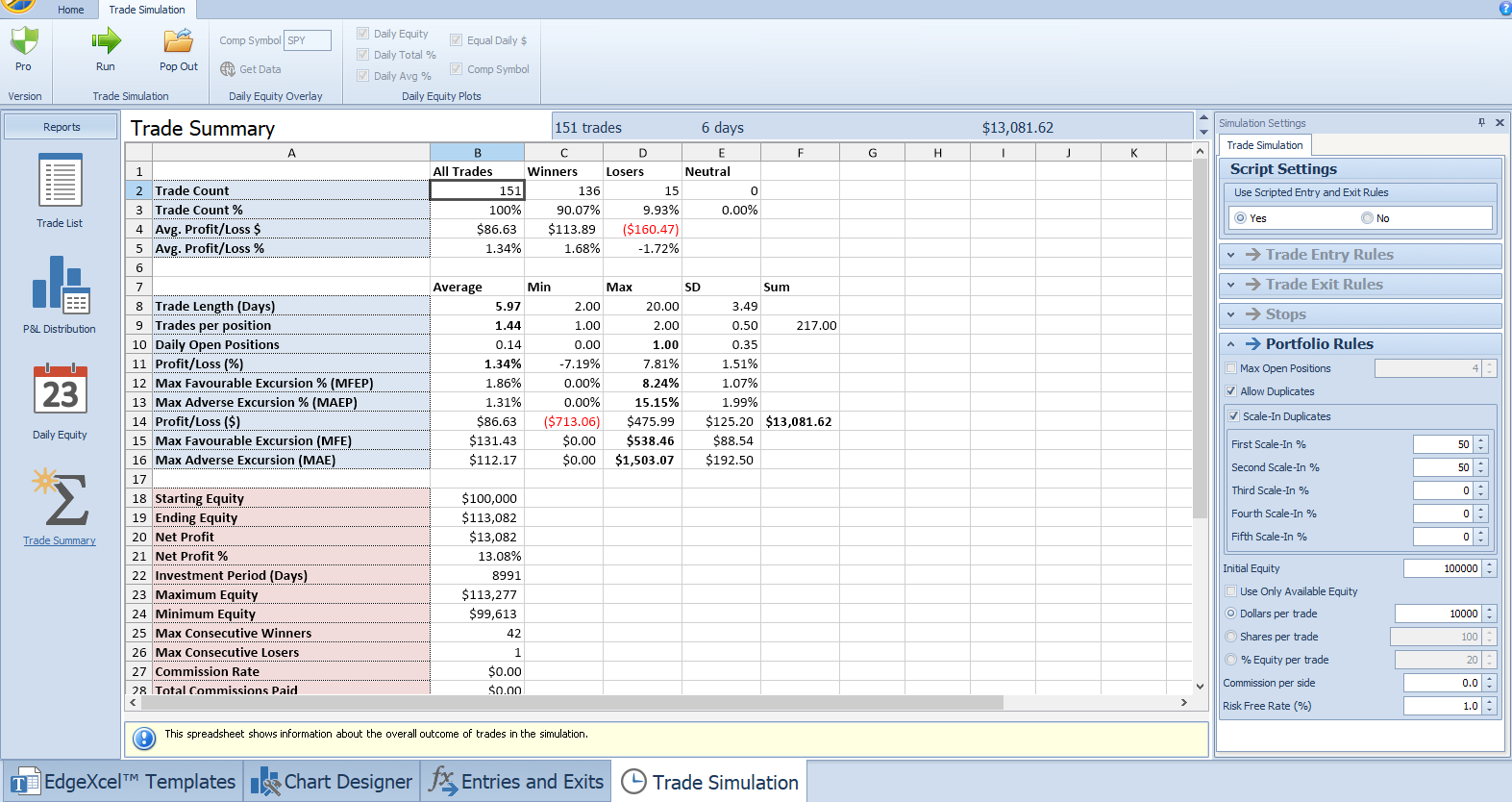
Task: Expand the Trade Entry Rules section
Action: tap(1231, 256)
